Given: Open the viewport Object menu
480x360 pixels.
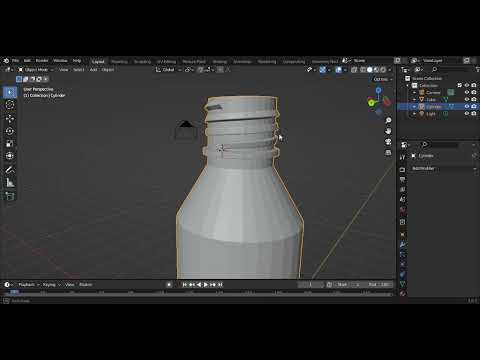Looking at the screenshot, I should pos(108,70).
